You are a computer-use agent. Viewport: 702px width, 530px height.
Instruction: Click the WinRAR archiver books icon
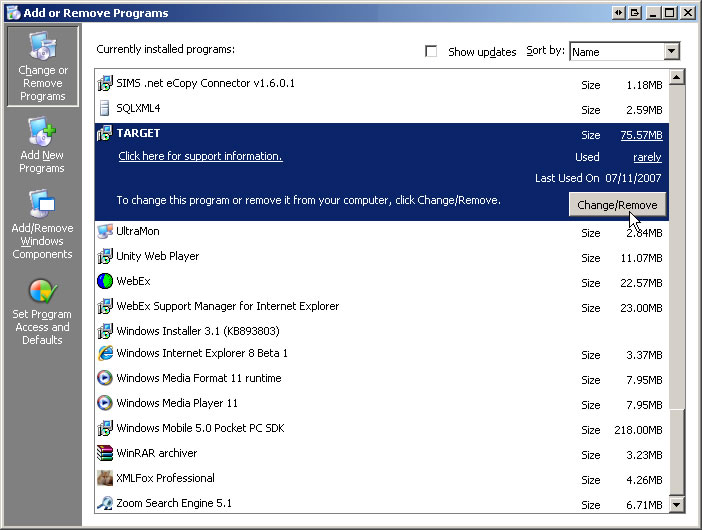coord(105,453)
